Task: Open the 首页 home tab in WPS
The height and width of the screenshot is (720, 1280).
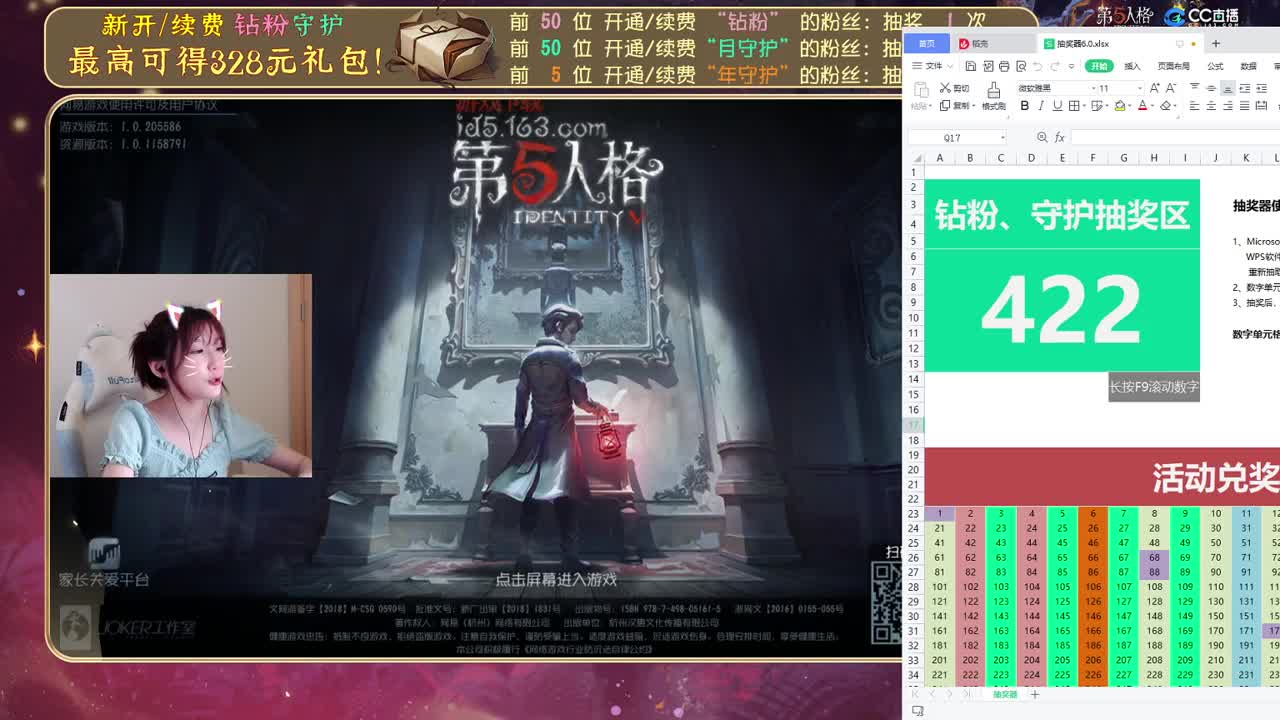Action: coord(927,43)
